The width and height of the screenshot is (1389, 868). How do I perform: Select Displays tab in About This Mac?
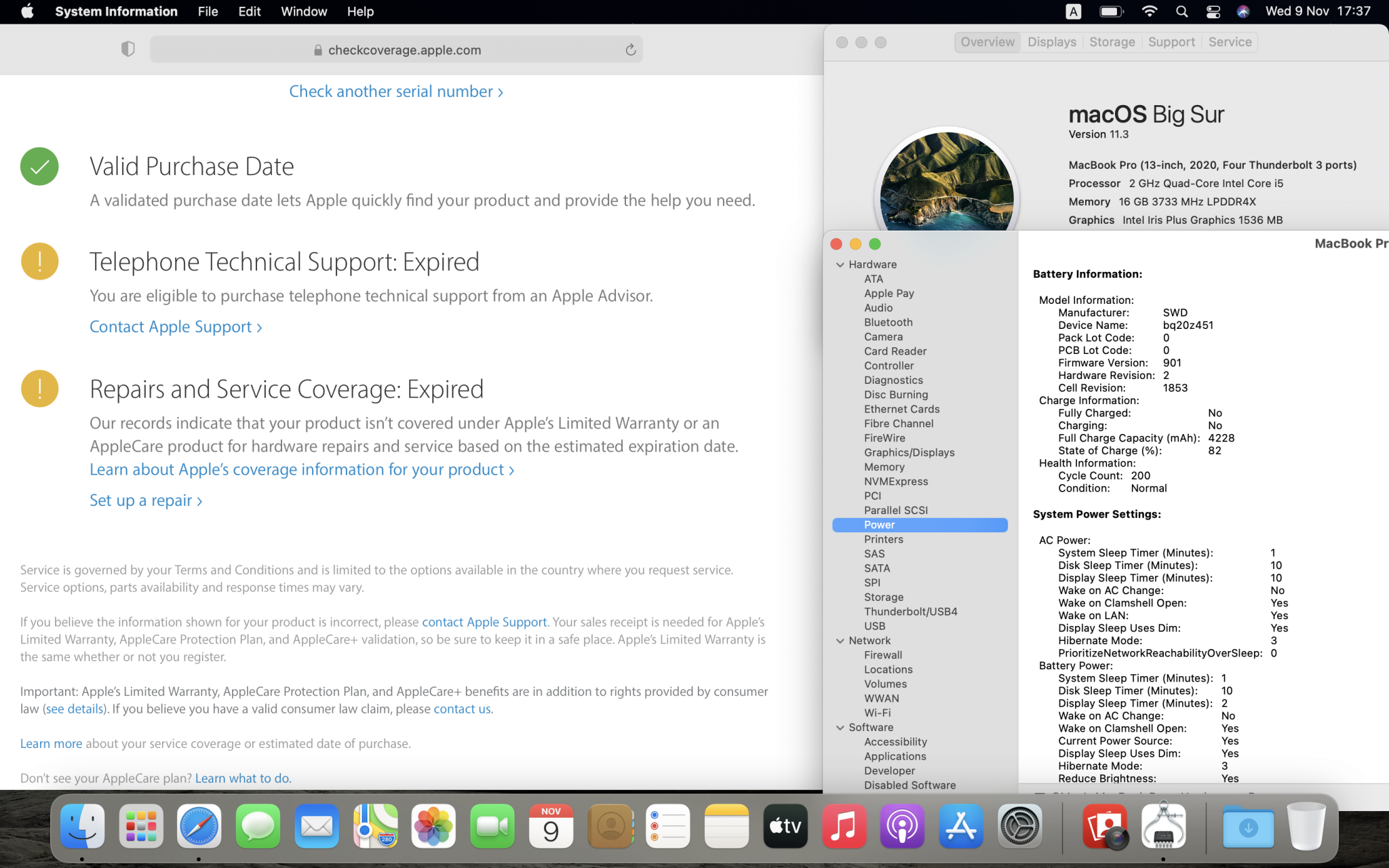(1051, 42)
